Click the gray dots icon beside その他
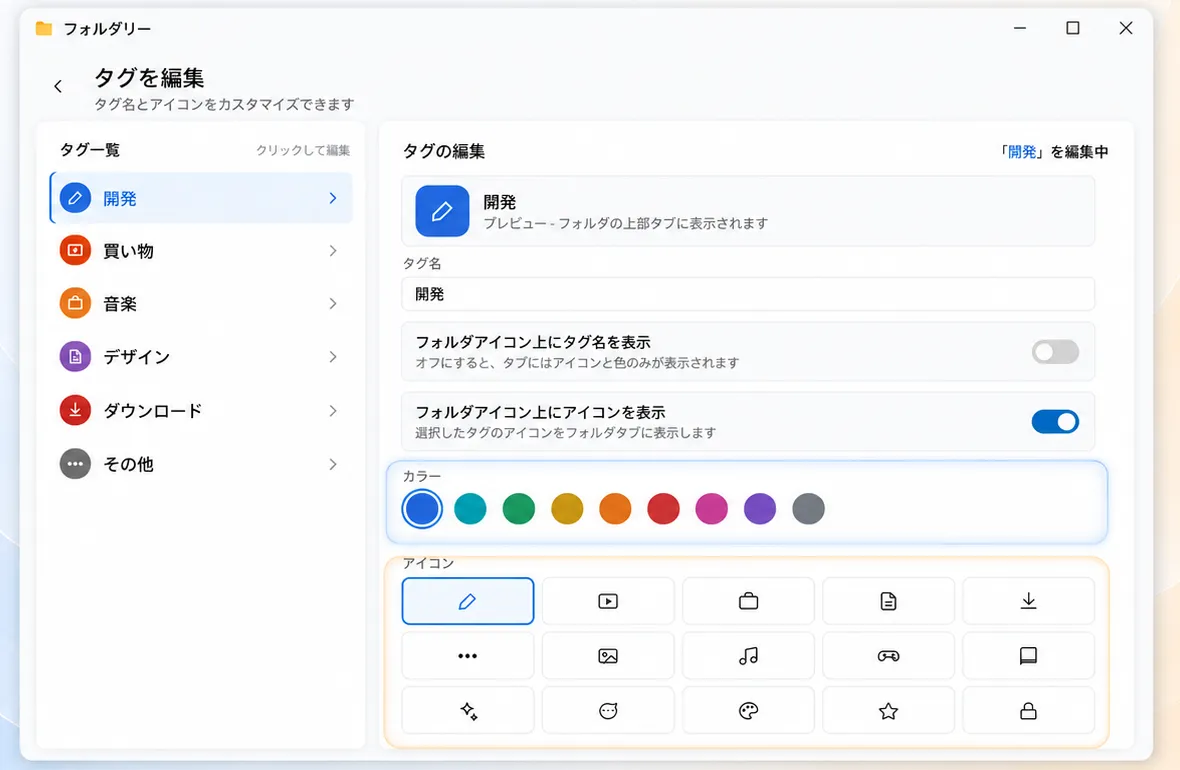Image resolution: width=1180 pixels, height=770 pixels. (75, 464)
